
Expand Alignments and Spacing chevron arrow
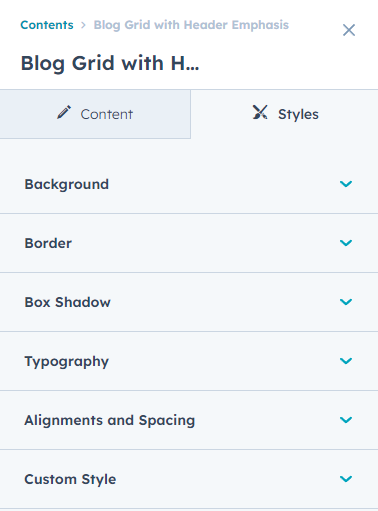point(346,420)
